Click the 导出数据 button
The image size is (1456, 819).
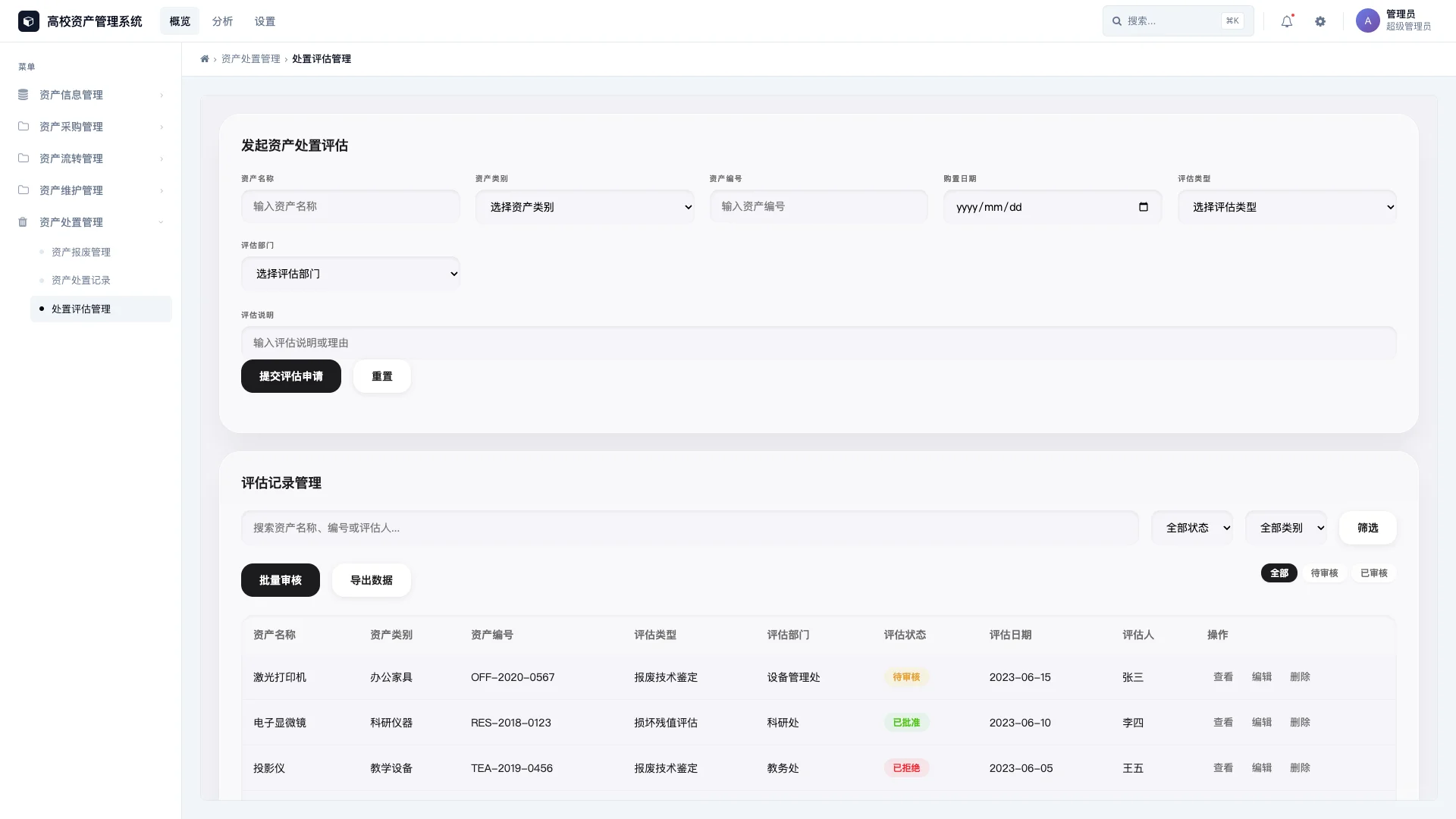(371, 580)
